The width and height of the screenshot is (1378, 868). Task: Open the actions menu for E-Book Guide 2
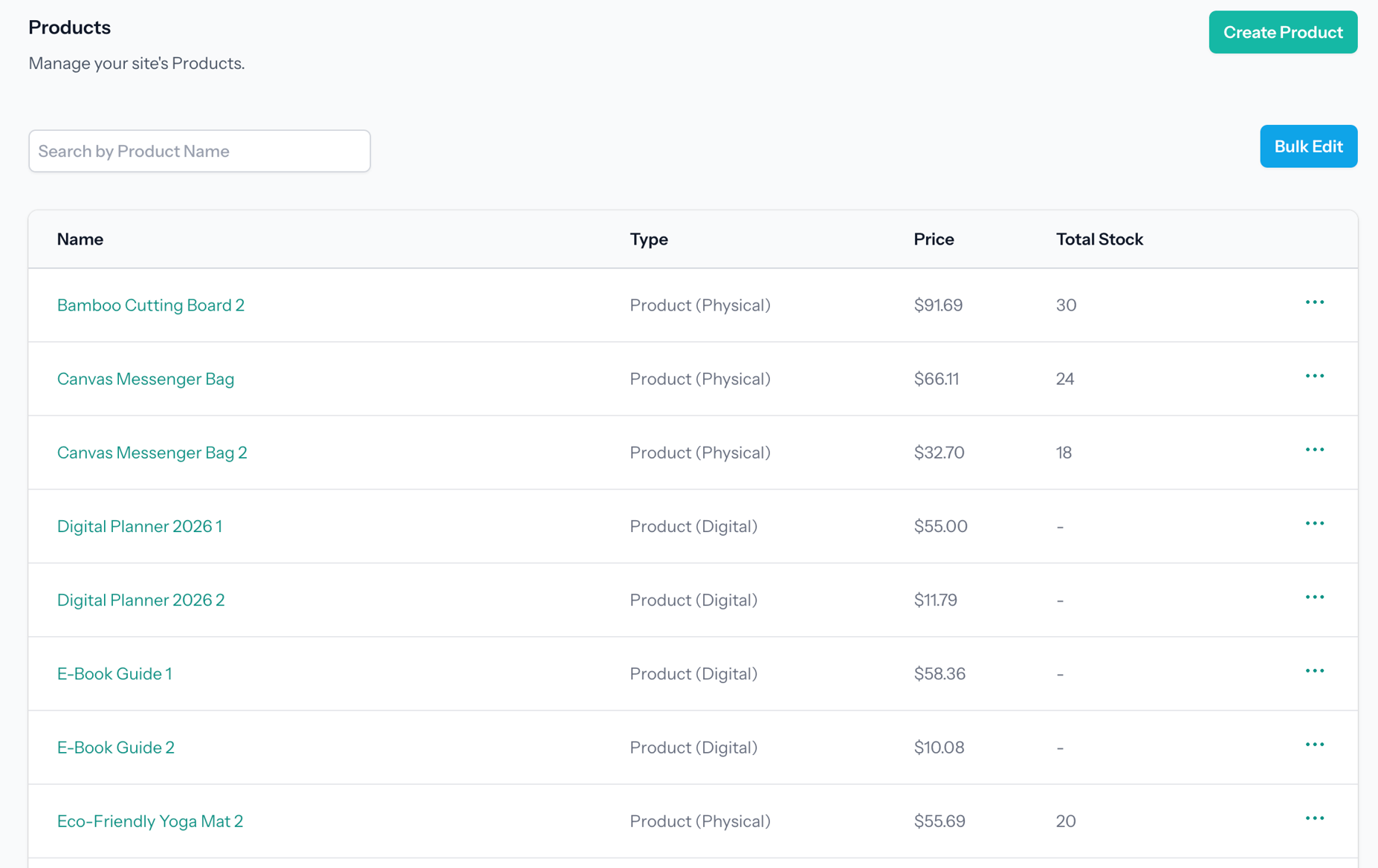point(1315,744)
